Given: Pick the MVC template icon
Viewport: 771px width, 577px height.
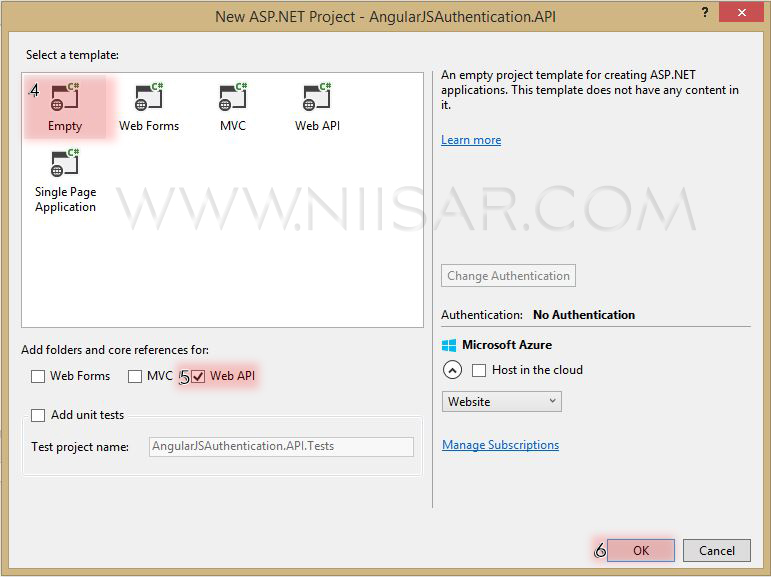Looking at the screenshot, I should click(x=233, y=97).
